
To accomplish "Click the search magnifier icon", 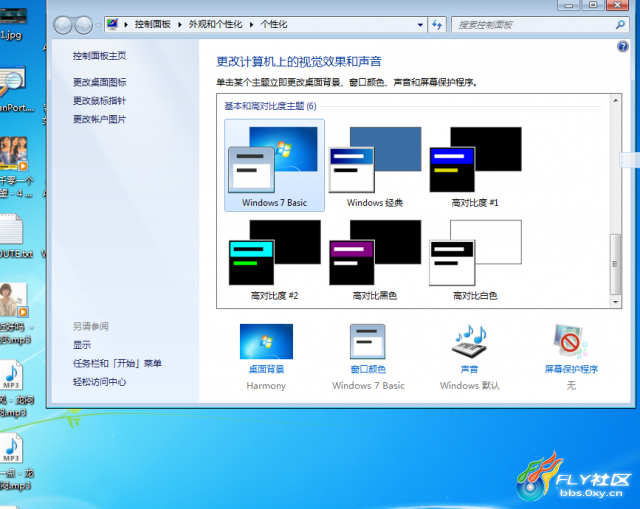I will (620, 25).
